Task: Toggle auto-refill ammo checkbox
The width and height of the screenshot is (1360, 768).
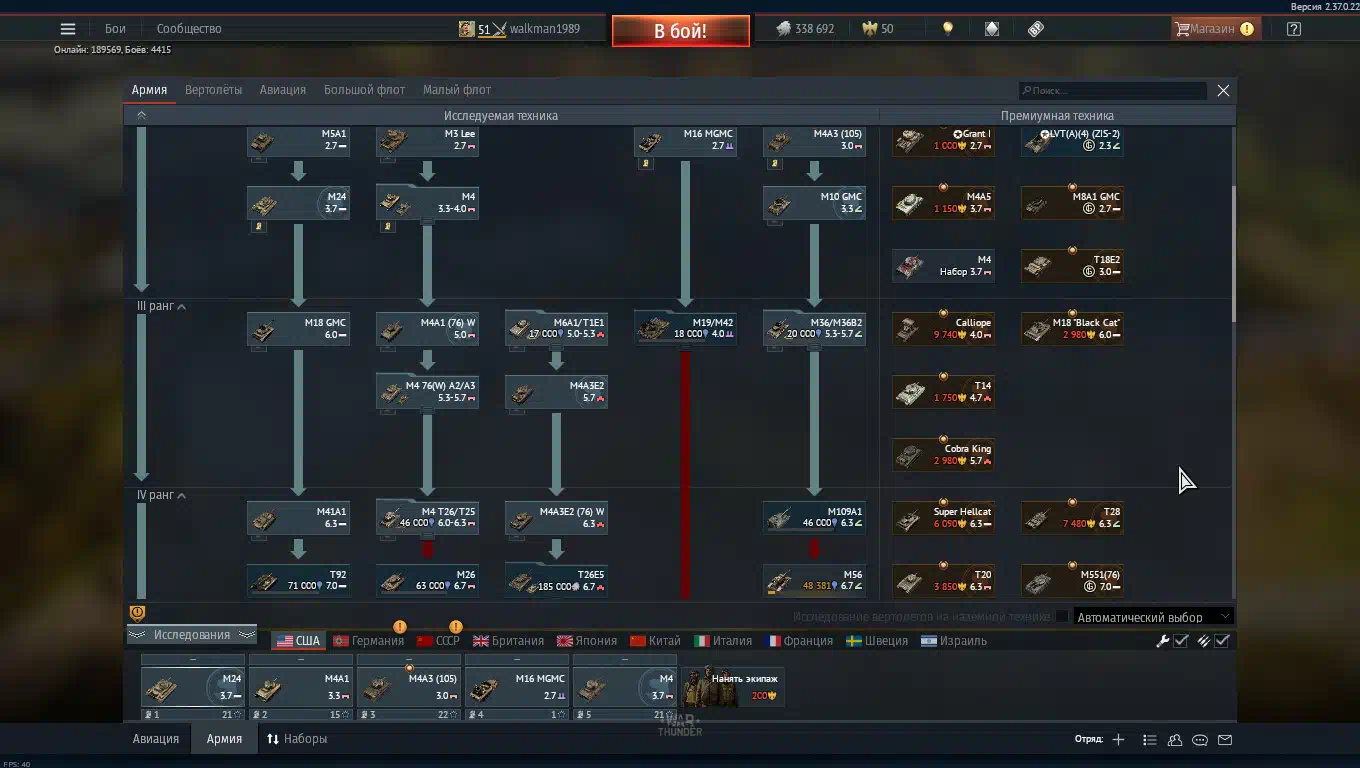Action: (x=1222, y=641)
